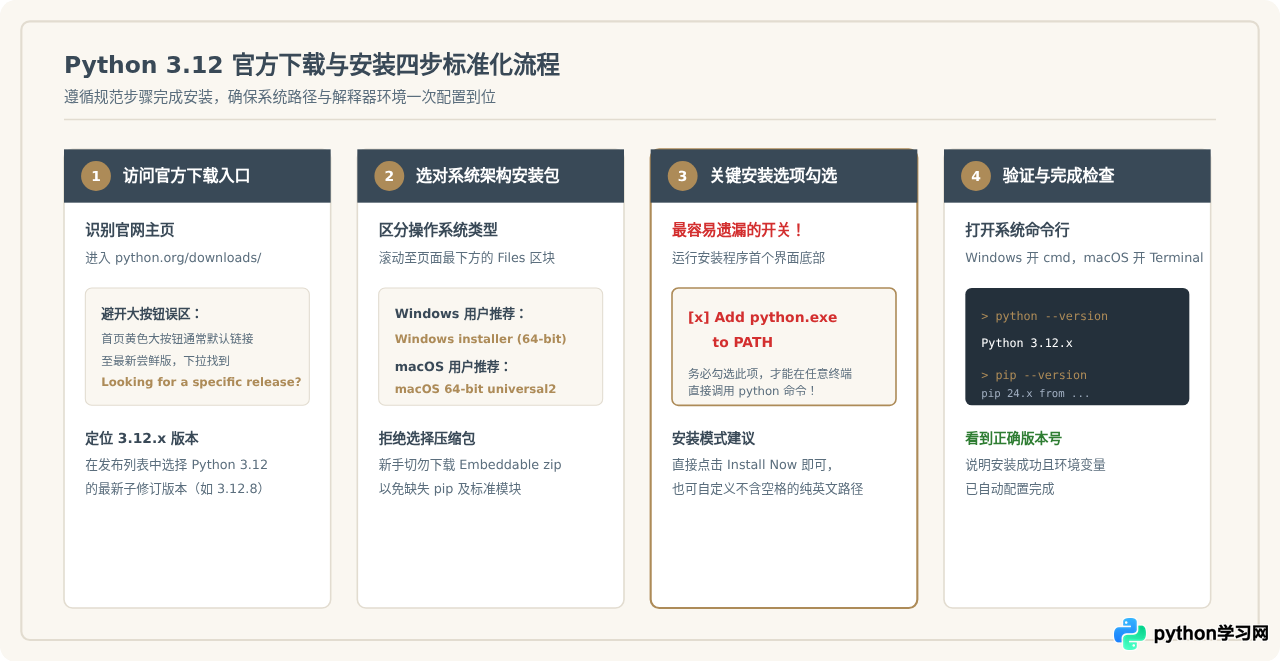Screen dimensions: 1280x662
Task: Click the header '访问官方下载入口'
Action: [186, 176]
